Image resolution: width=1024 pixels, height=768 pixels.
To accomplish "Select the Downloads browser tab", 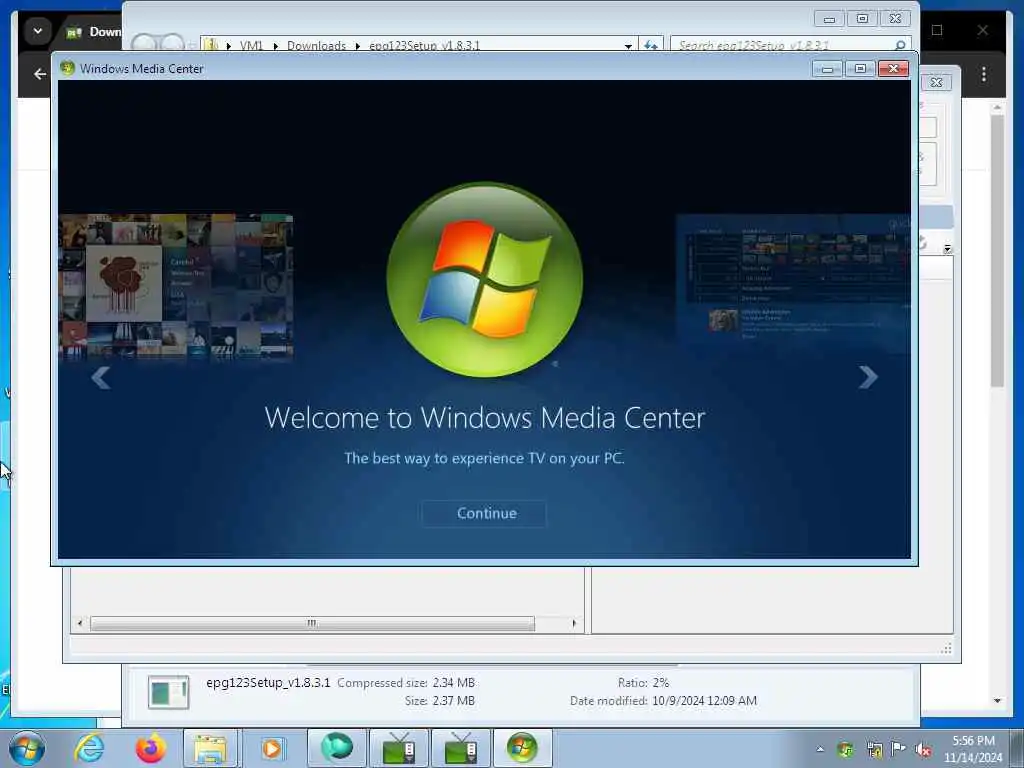I will 95,31.
